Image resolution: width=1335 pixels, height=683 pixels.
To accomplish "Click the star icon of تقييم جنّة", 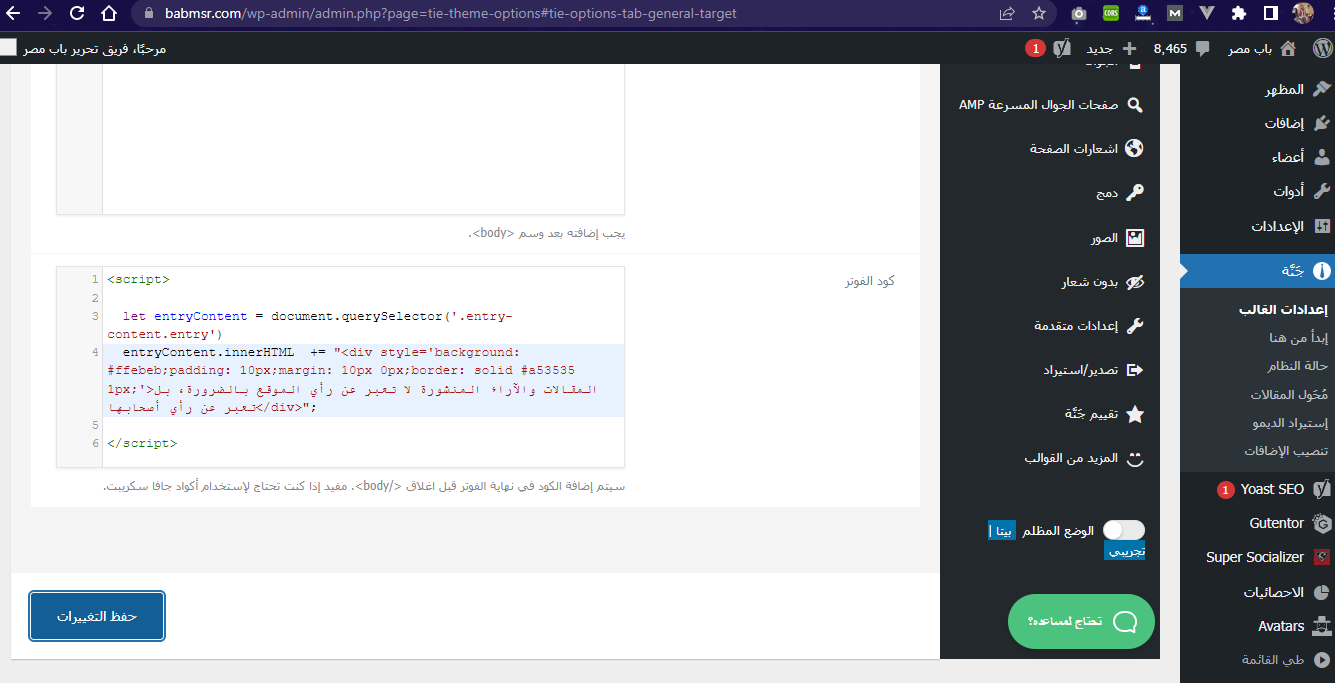I will click(1135, 414).
